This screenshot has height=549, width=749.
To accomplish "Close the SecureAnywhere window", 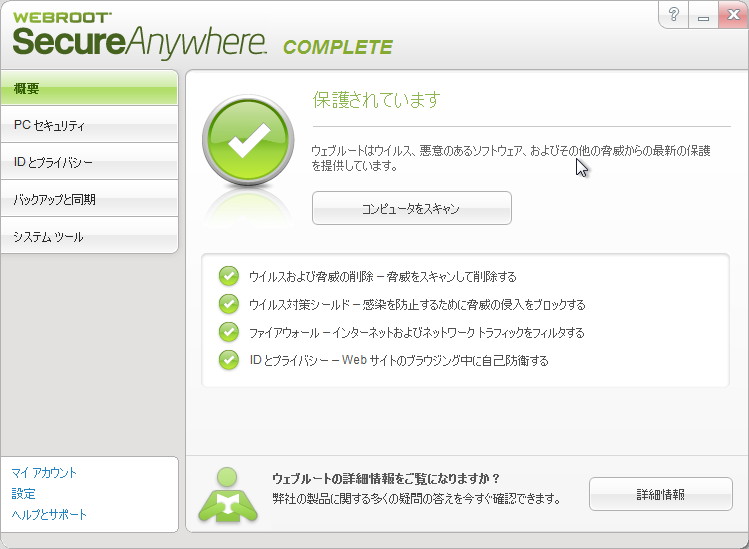I will click(x=733, y=15).
